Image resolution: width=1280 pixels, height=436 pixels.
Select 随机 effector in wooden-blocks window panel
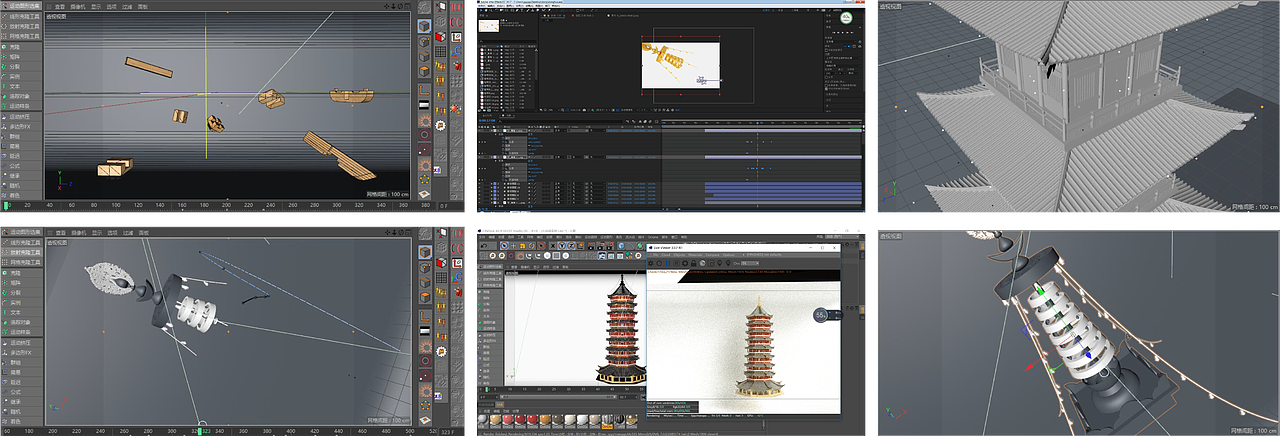click(22, 186)
